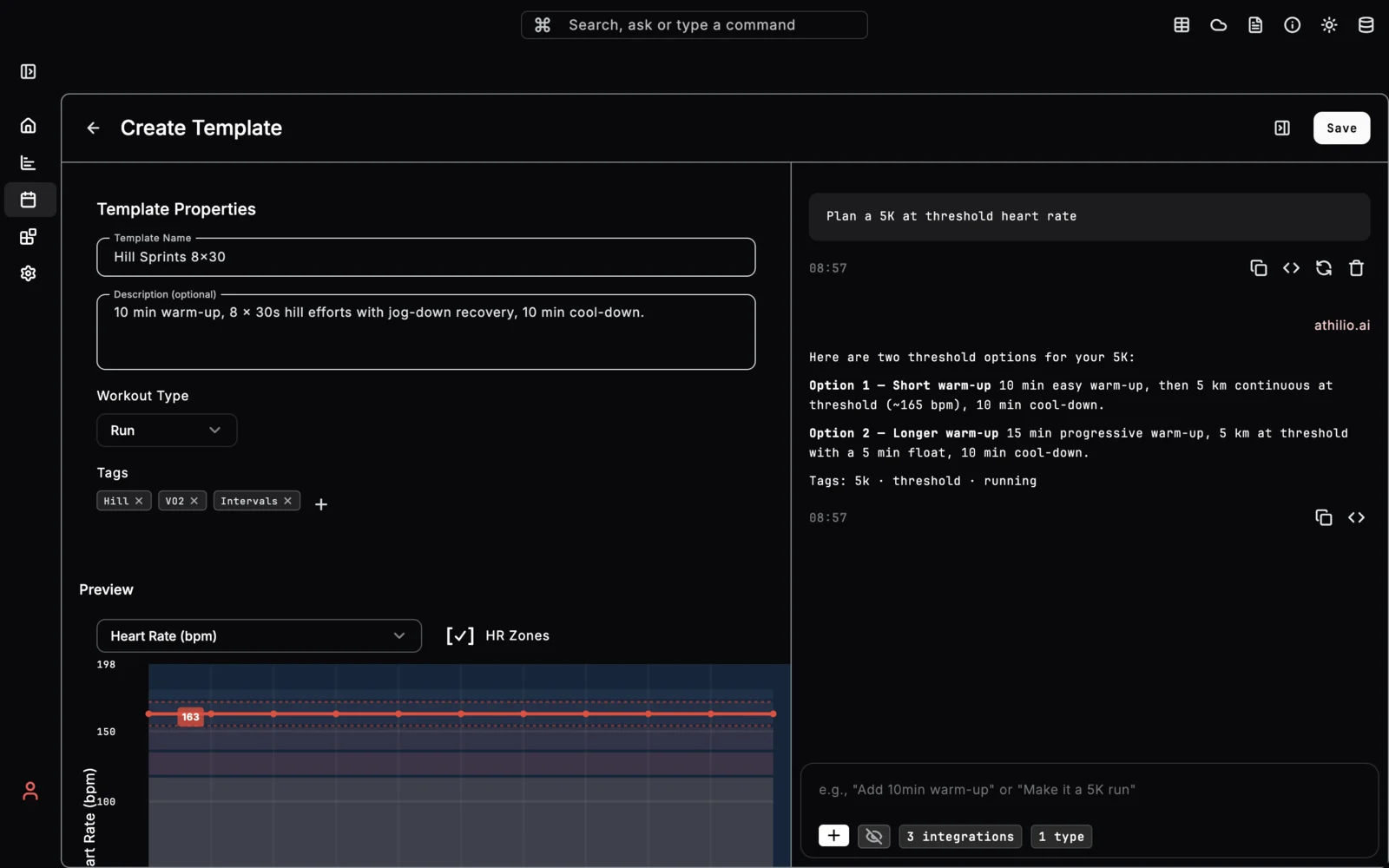Click the database icon in top bar
The height and width of the screenshot is (868, 1389).
click(1366, 25)
